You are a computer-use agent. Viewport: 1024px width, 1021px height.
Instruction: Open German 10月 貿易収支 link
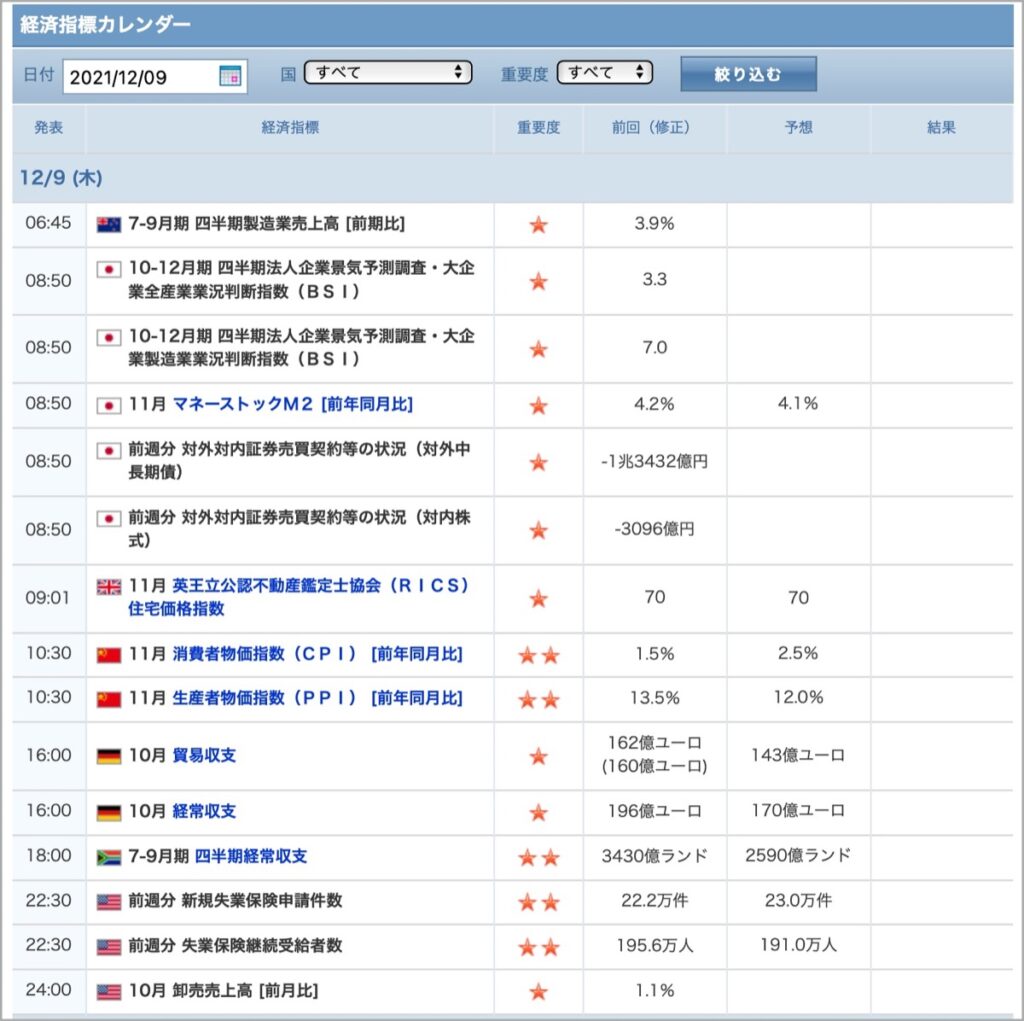tap(204, 755)
